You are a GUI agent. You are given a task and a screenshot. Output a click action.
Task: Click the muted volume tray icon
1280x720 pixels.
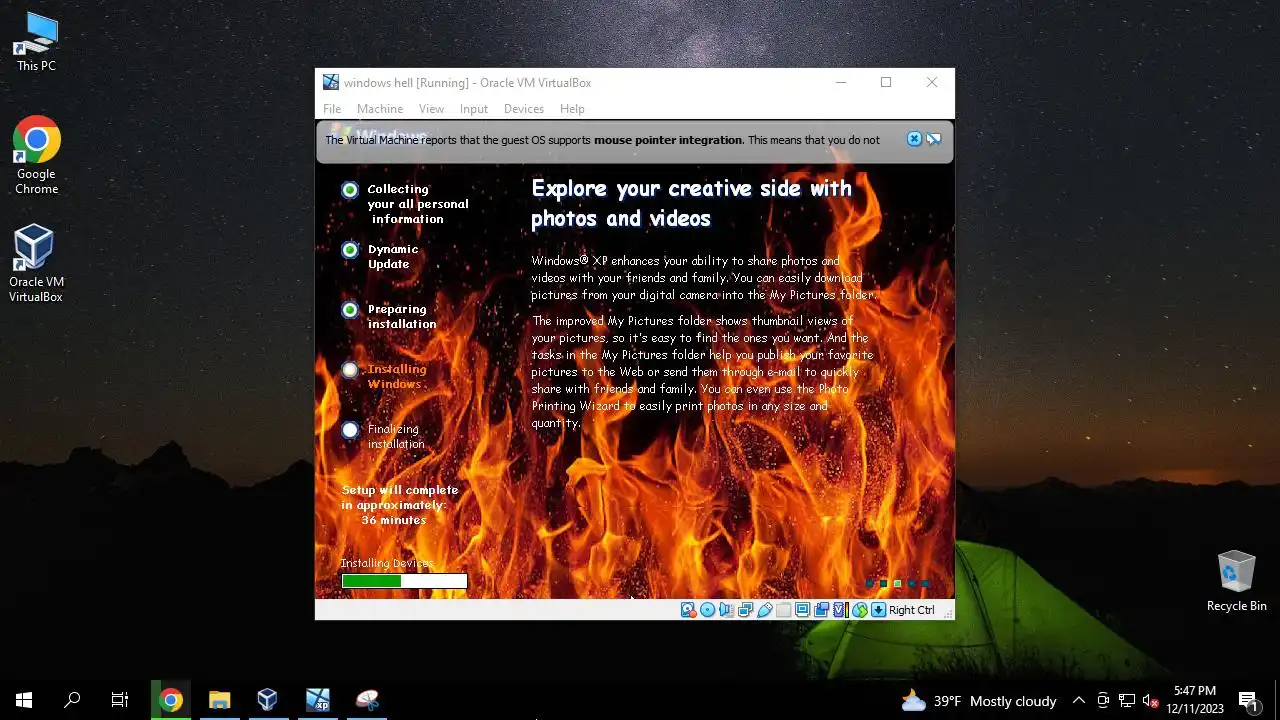1150,701
